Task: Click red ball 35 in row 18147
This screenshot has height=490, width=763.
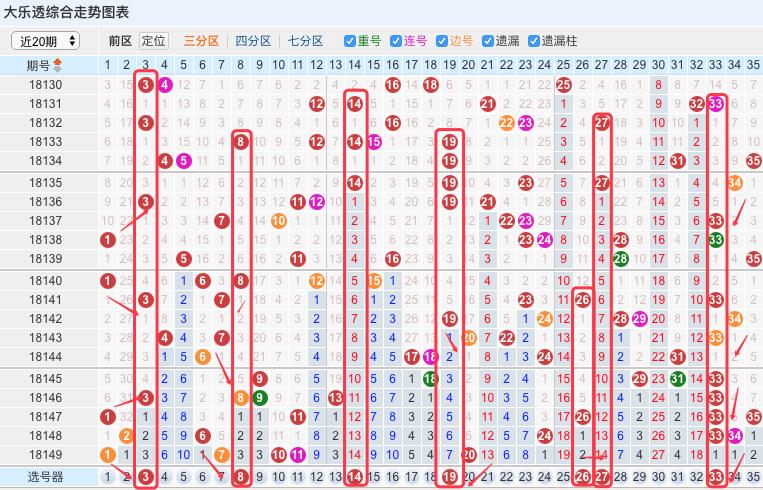Action: (x=754, y=417)
